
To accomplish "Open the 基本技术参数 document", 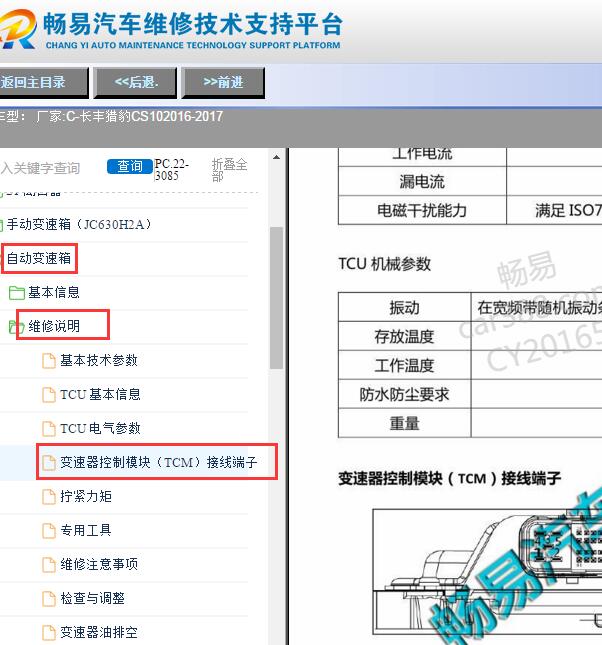I will click(99, 360).
